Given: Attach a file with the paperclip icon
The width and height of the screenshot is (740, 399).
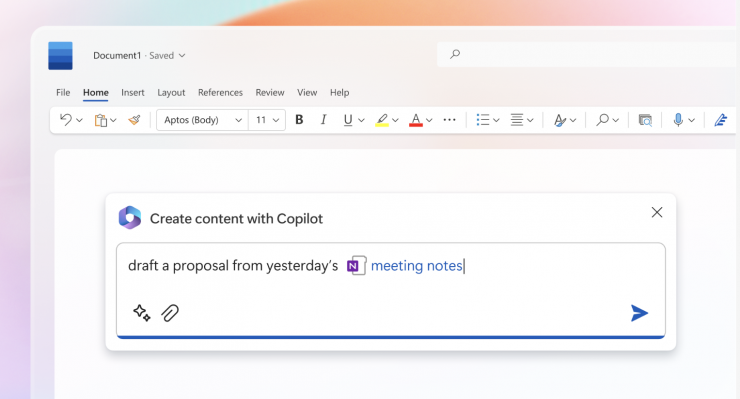Looking at the screenshot, I should pos(170,313).
